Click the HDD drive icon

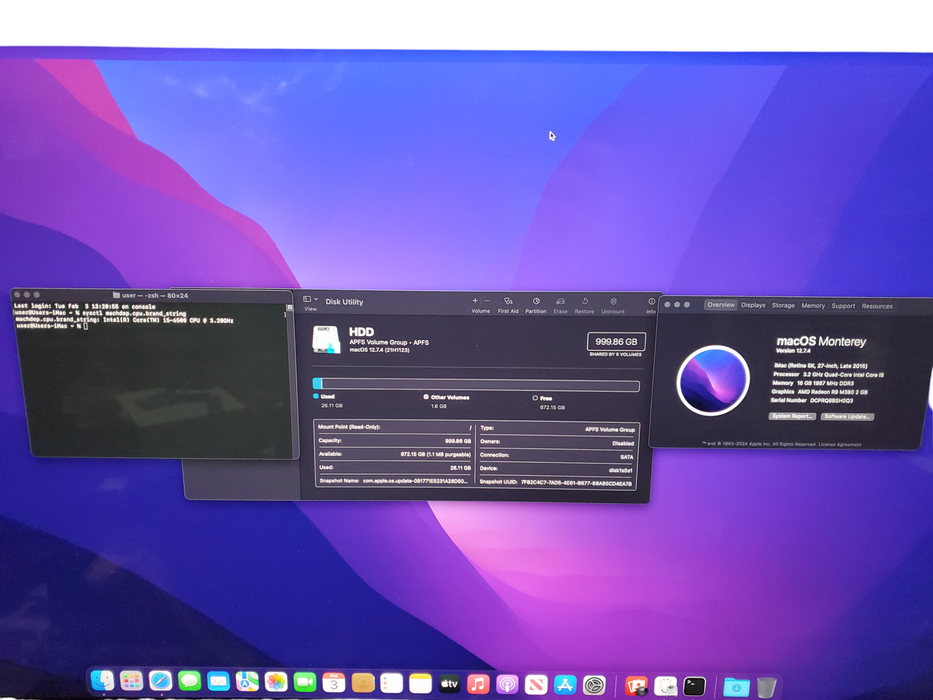326,339
